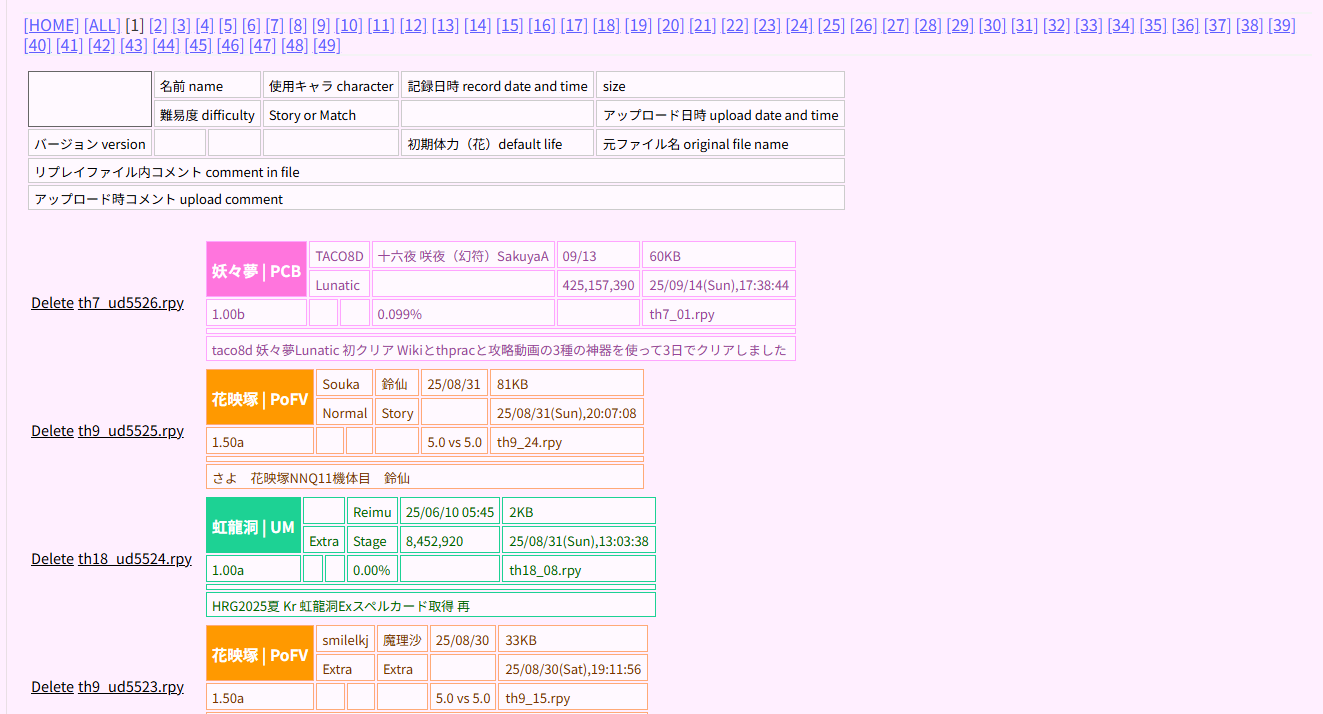Jump to page 10
Viewport: 1323px width, 714px height.
pos(348,25)
